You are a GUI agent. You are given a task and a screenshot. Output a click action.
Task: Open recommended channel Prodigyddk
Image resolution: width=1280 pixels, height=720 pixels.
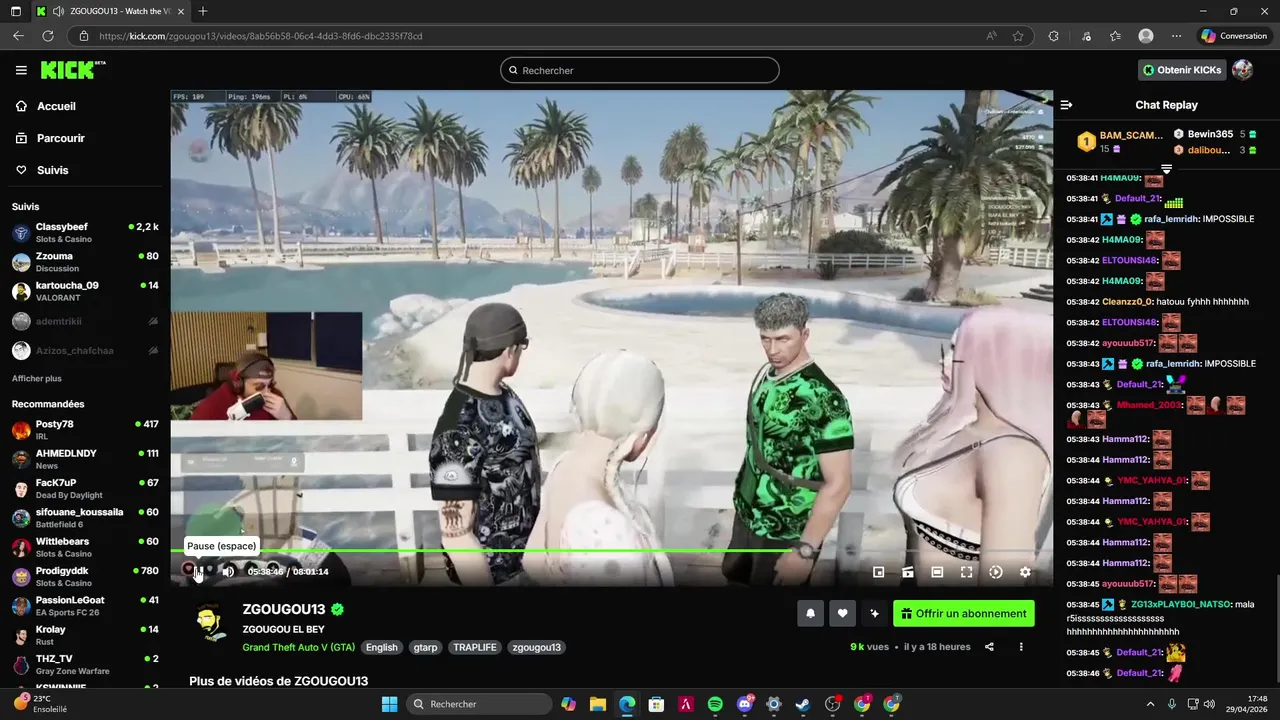[85, 576]
